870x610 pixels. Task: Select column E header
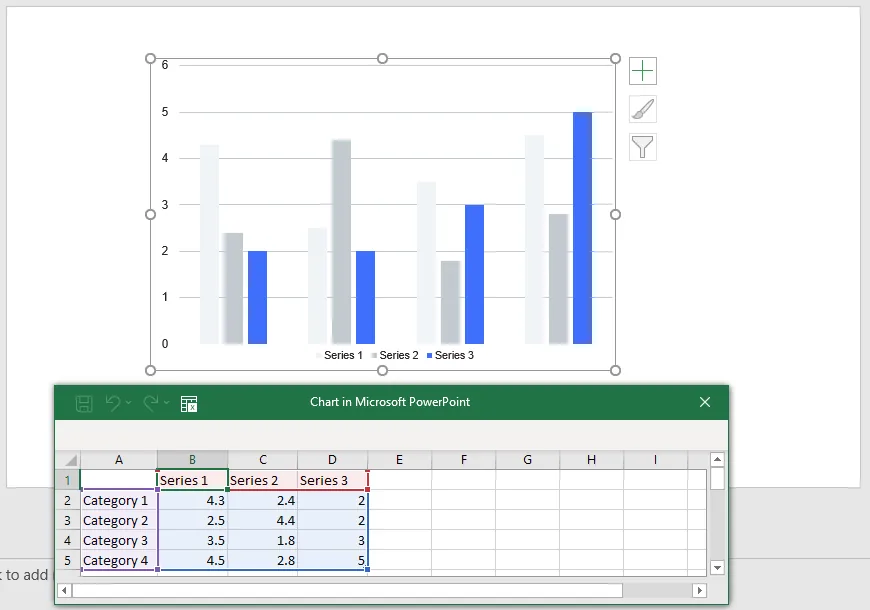399,460
